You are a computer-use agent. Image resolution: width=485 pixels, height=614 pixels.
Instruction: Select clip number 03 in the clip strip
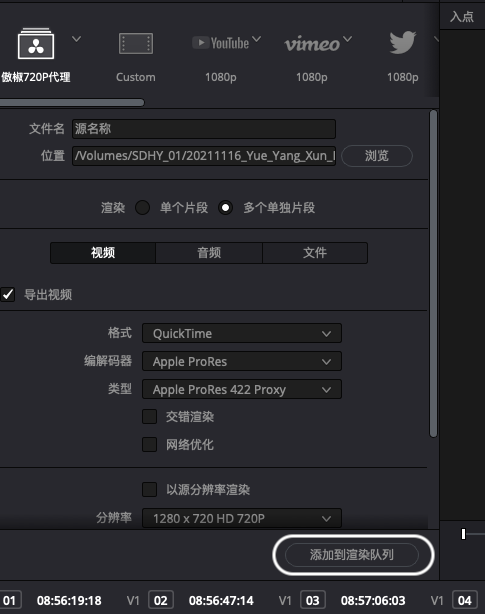(x=312, y=600)
